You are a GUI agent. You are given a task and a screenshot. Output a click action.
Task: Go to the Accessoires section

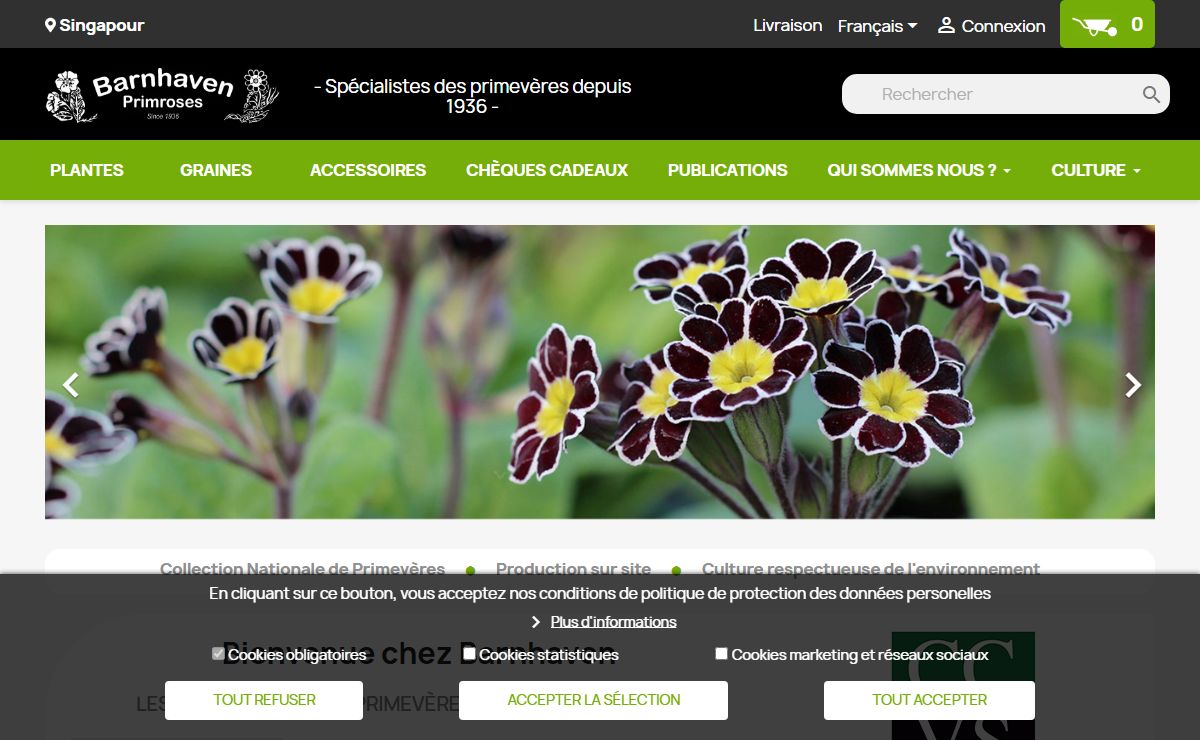368,170
